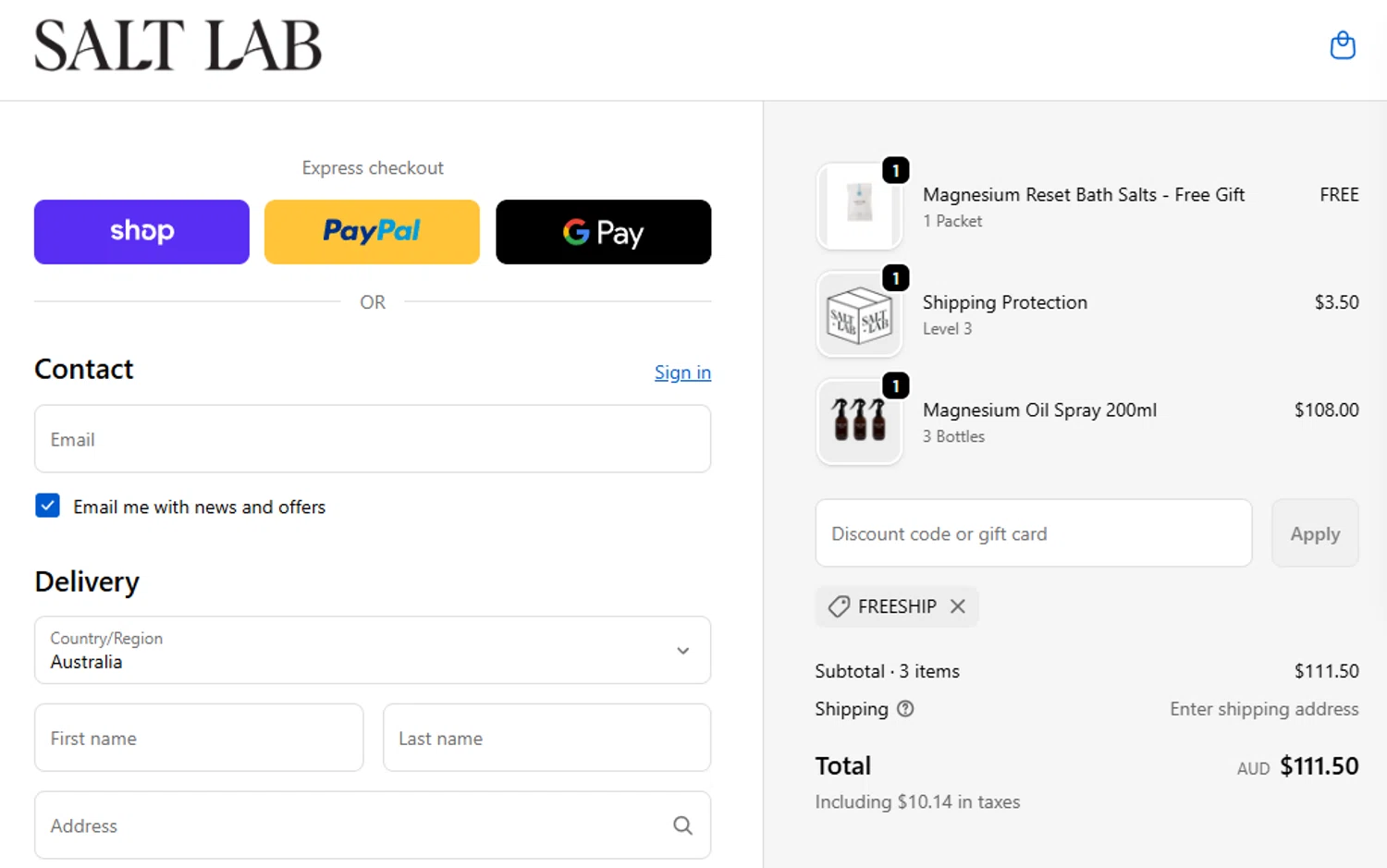Open the shopping bag cart icon
1387x868 pixels.
(1343, 44)
